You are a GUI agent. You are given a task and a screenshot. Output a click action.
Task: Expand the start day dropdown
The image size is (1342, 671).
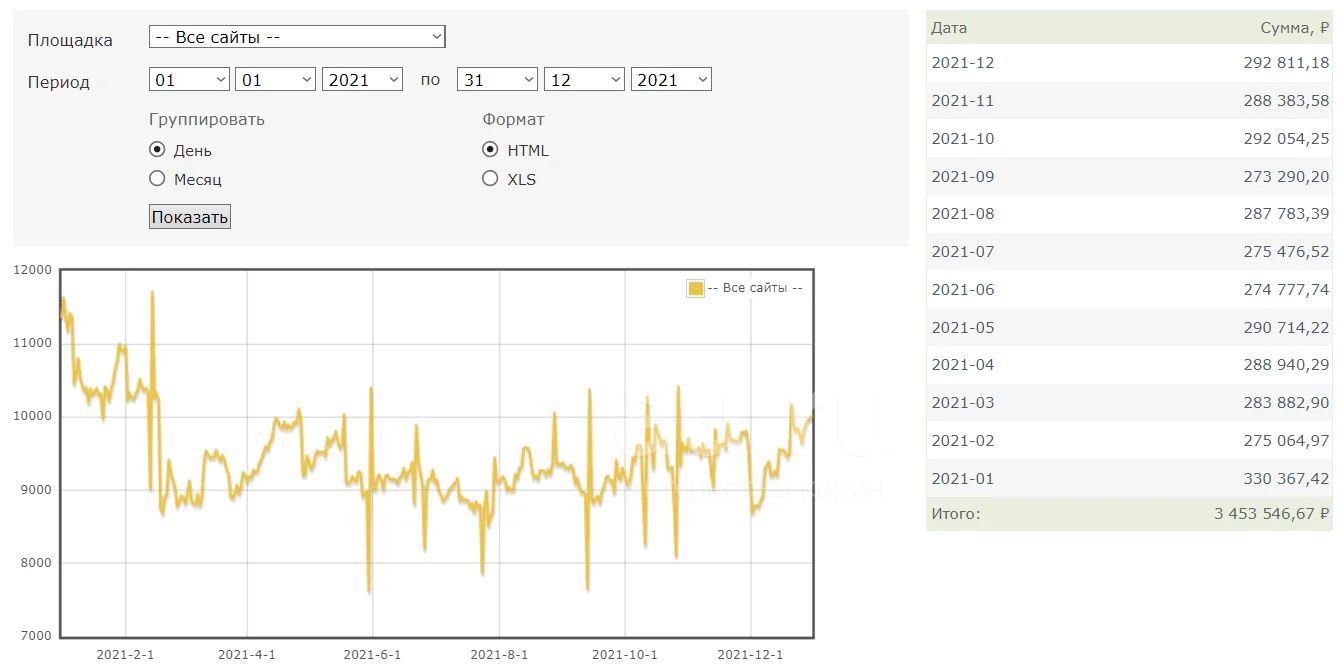point(189,80)
